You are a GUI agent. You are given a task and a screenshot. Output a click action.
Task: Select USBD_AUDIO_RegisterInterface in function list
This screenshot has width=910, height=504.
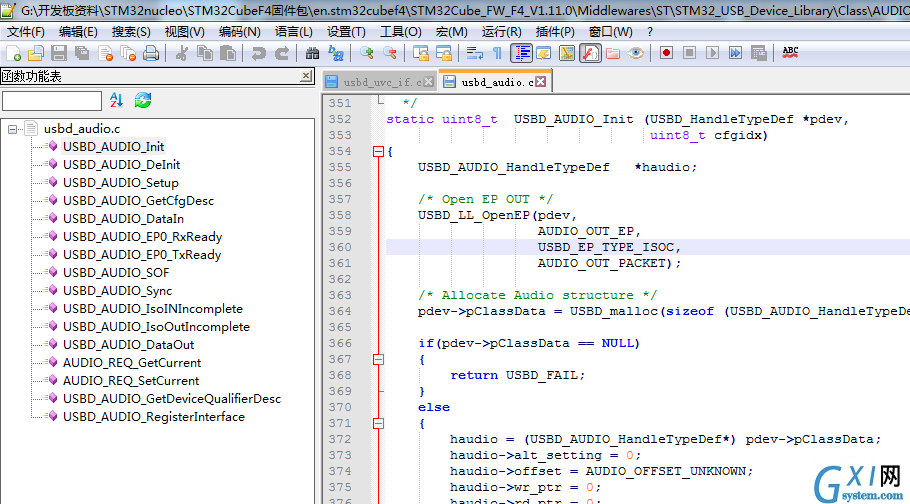coord(154,417)
